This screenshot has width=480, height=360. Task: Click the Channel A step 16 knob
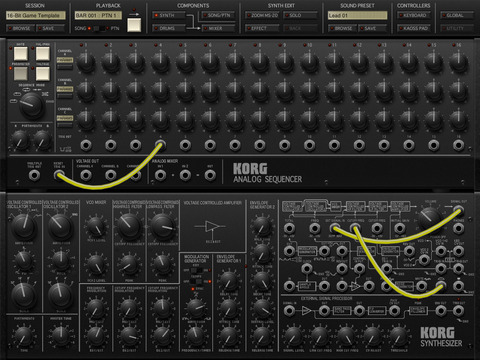point(458,63)
